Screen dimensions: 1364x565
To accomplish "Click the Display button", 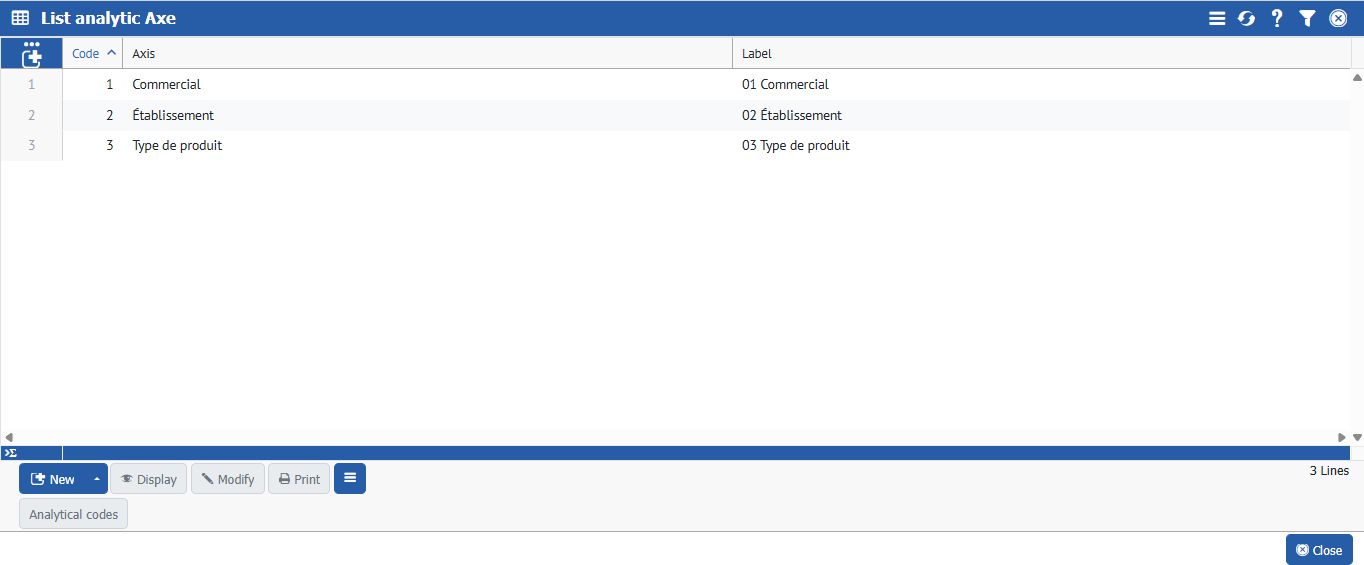I will 148,479.
